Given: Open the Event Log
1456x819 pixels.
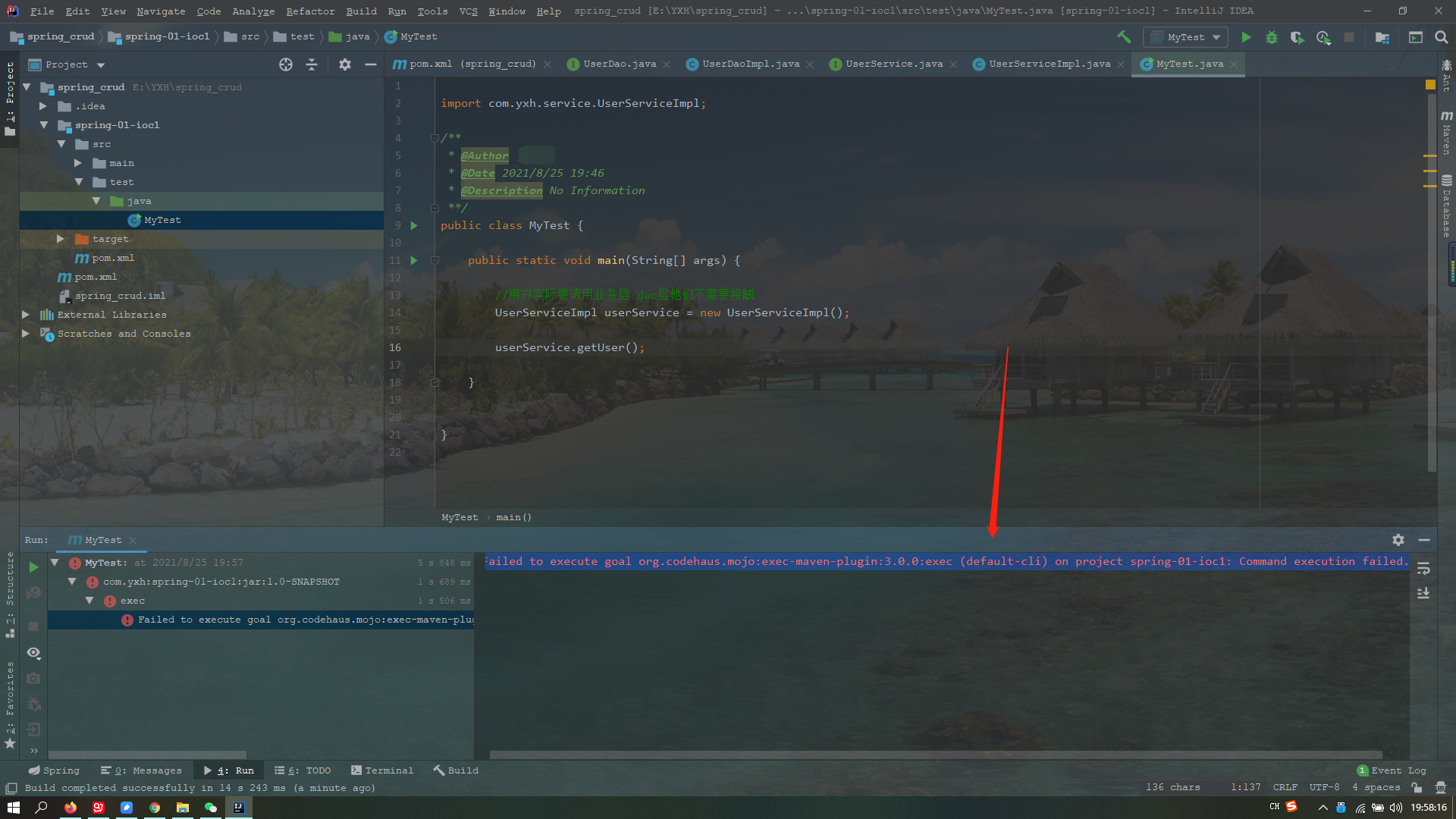Looking at the screenshot, I should [1397, 770].
